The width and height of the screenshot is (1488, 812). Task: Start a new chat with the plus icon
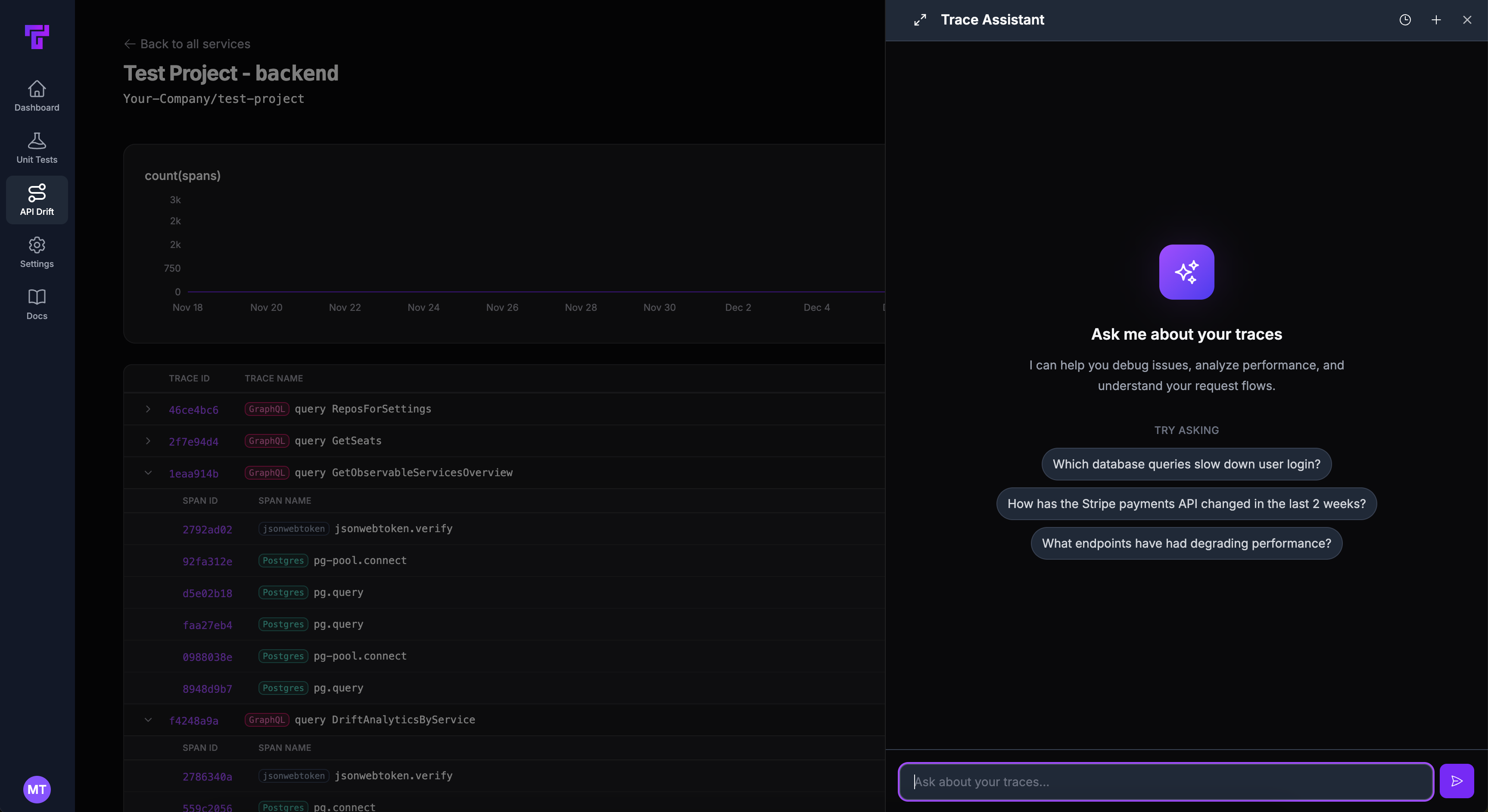pos(1436,19)
